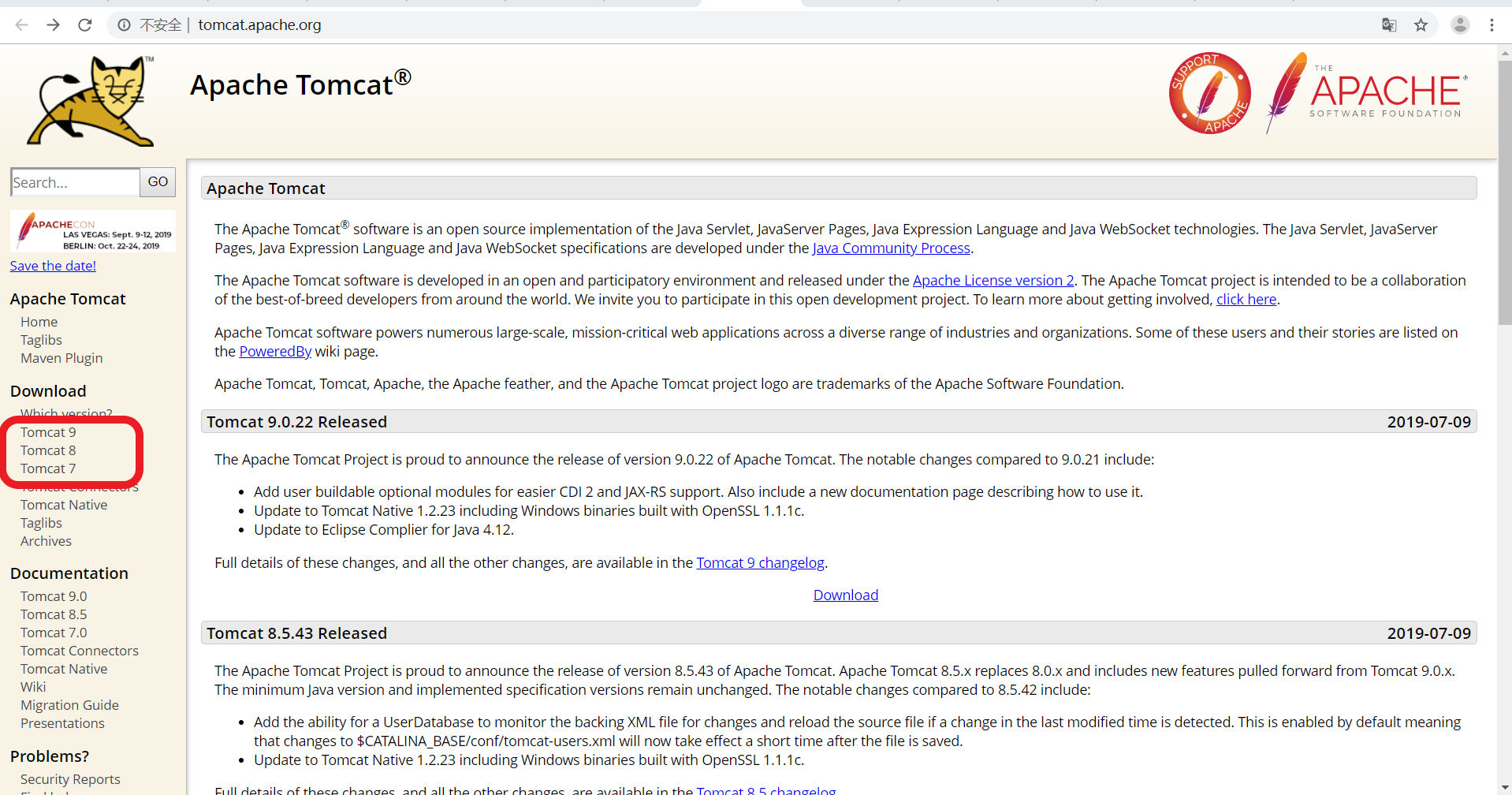Click the Support Apache round badge
1512x795 pixels.
click(x=1209, y=93)
